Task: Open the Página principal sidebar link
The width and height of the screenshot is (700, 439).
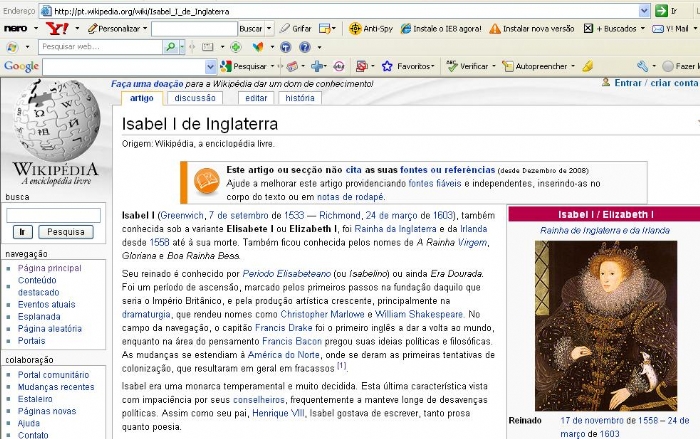Action: pos(49,268)
